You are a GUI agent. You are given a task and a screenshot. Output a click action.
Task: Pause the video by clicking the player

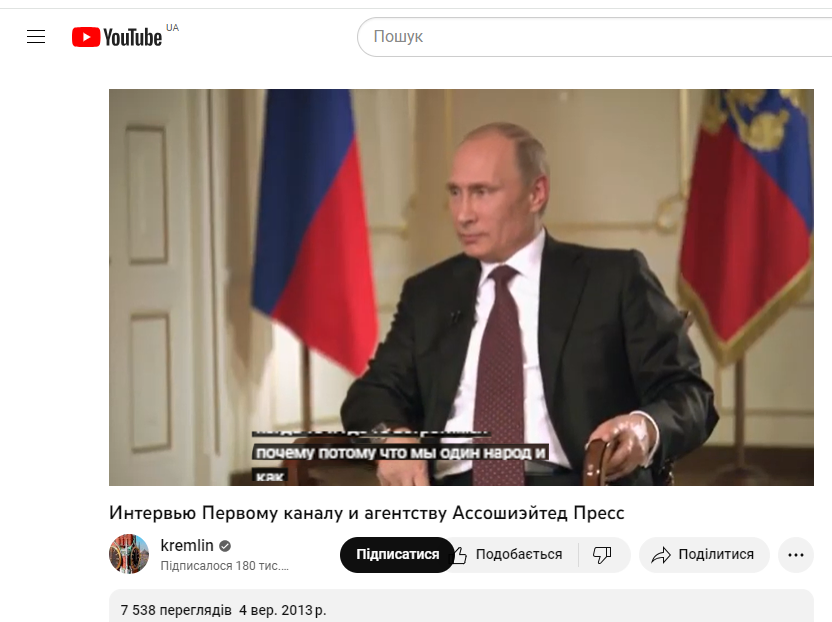click(x=461, y=287)
